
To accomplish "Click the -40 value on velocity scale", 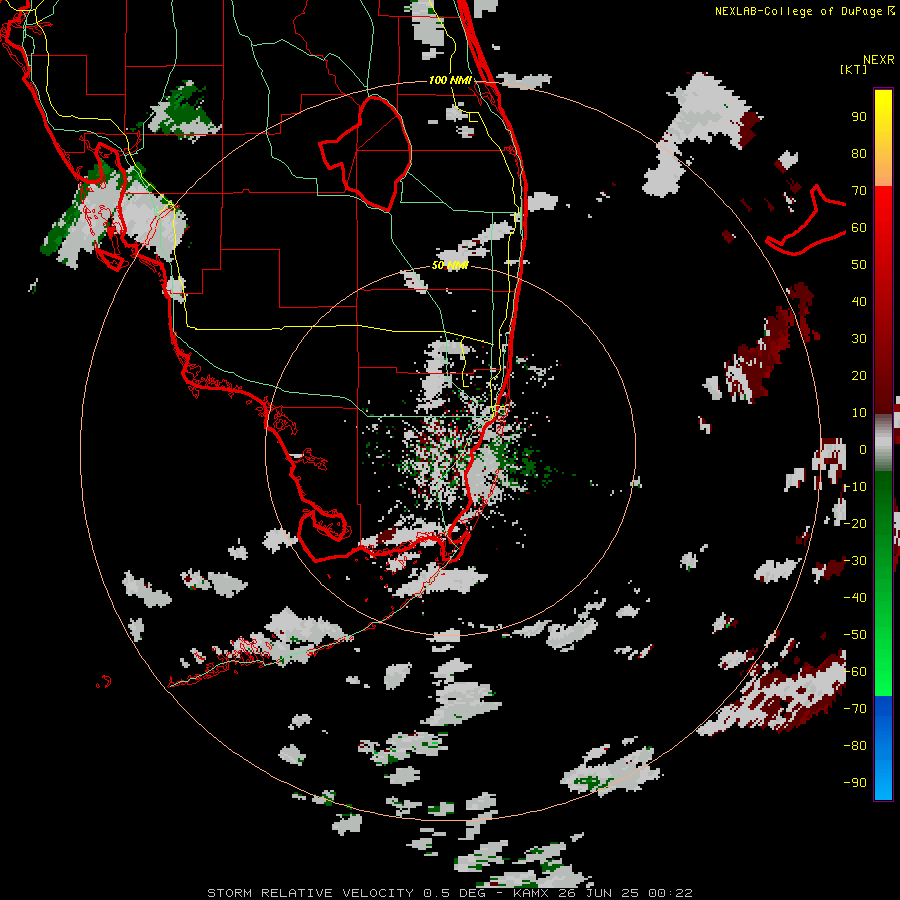I will [855, 598].
